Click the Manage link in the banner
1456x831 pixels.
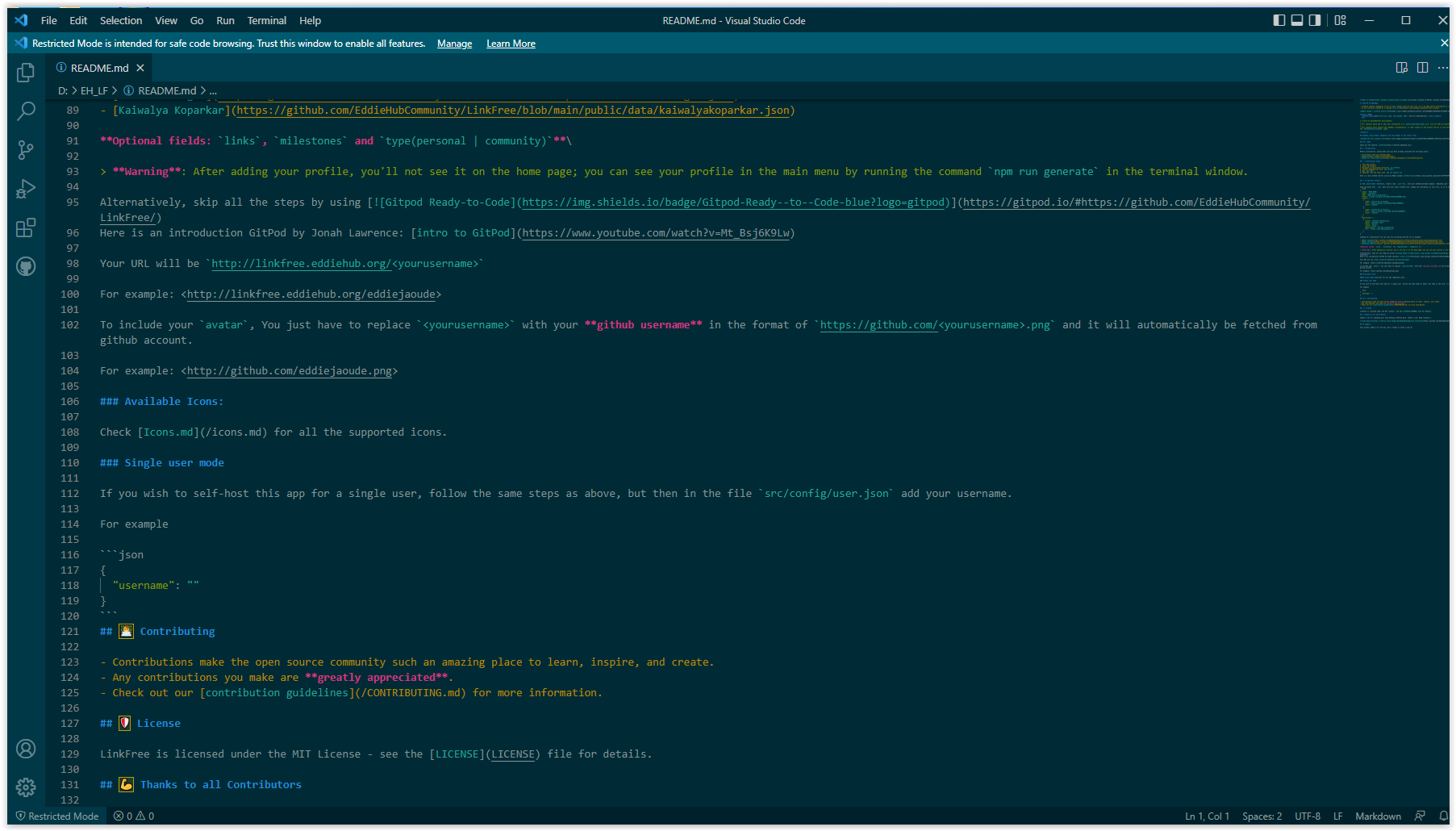454,43
